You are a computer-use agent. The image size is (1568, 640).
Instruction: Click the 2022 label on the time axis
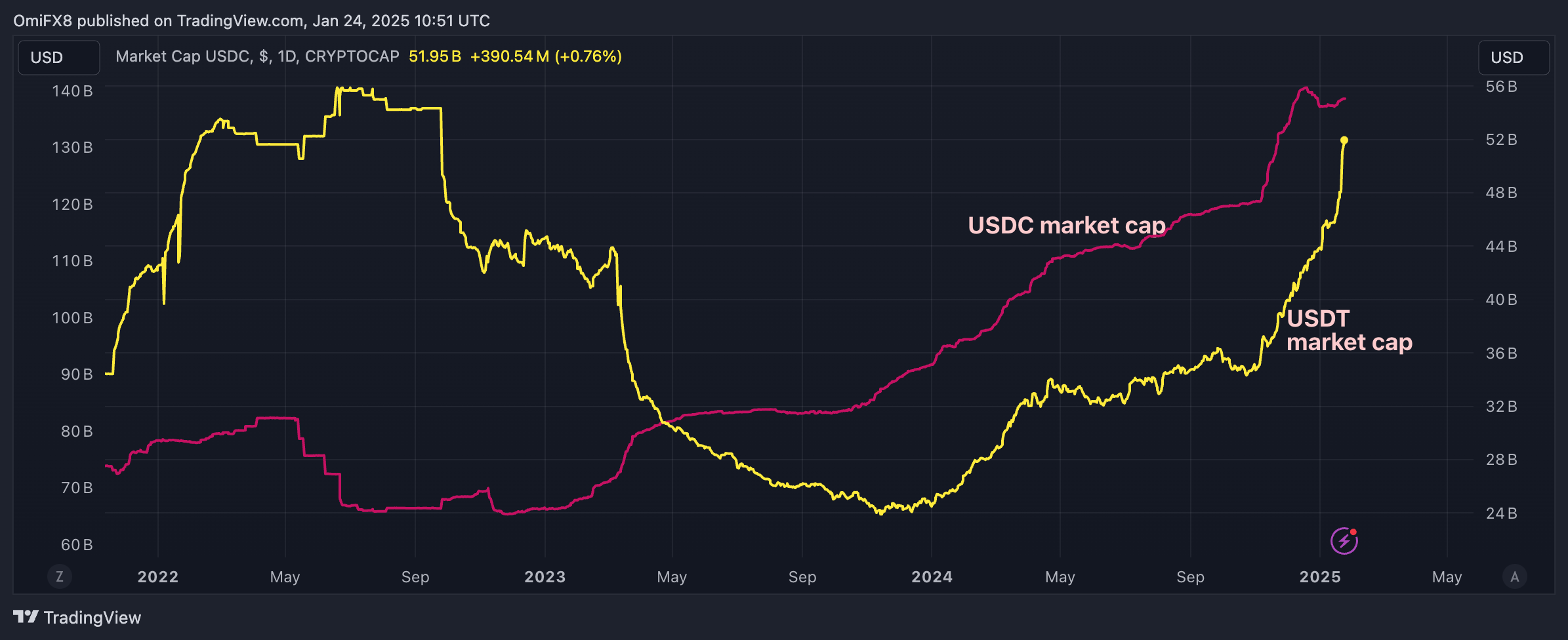tap(157, 577)
